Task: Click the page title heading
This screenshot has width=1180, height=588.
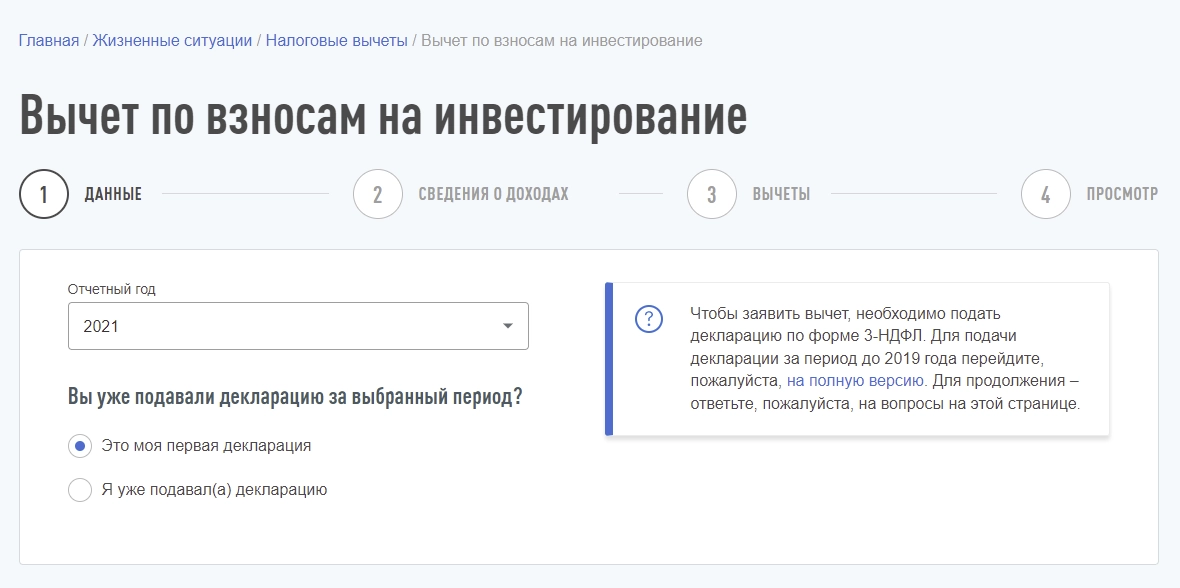Action: point(383,116)
